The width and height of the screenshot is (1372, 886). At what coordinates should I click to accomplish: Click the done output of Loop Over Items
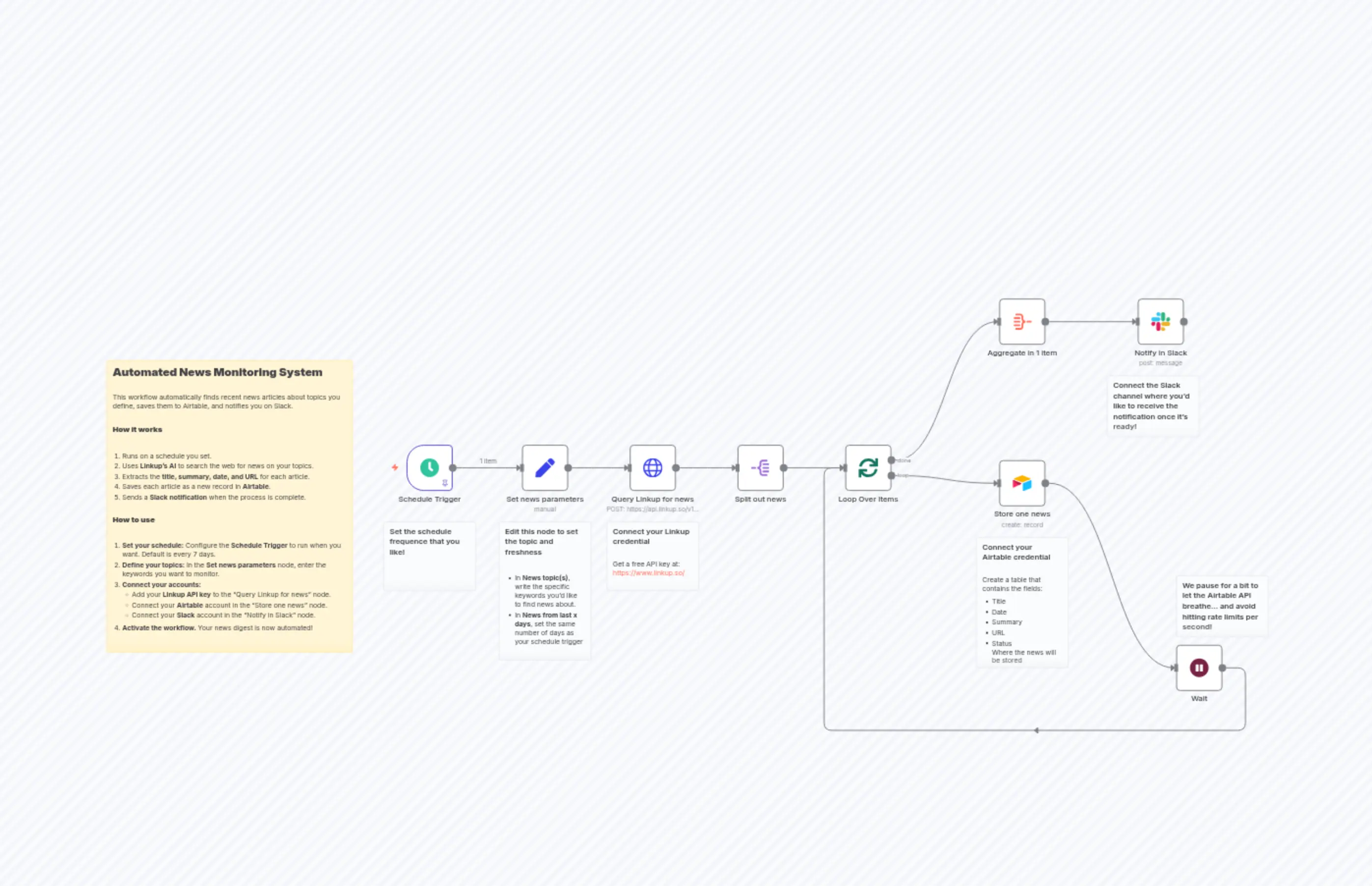click(891, 460)
